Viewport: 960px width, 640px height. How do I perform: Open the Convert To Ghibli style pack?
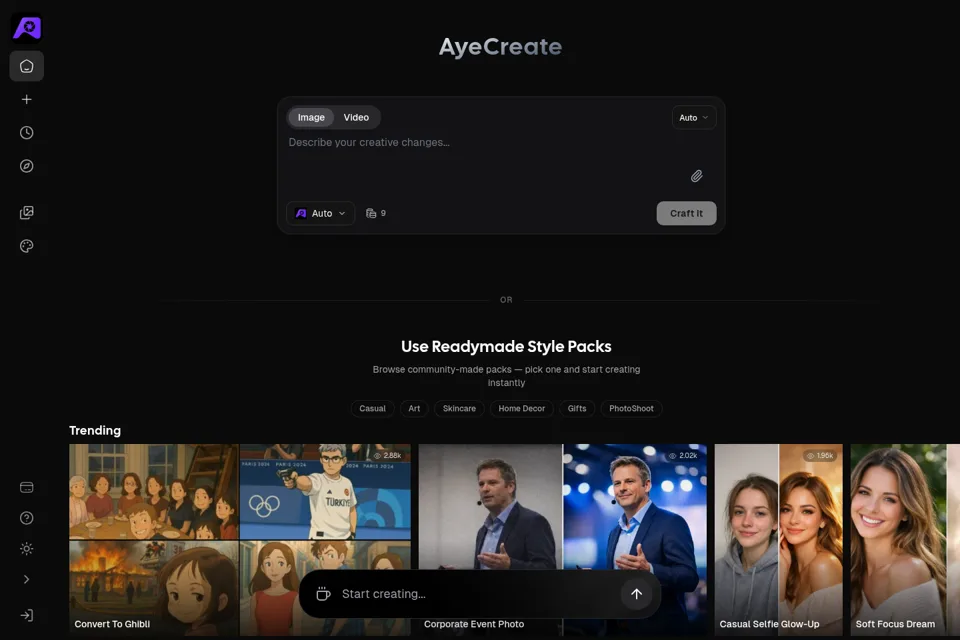239,540
